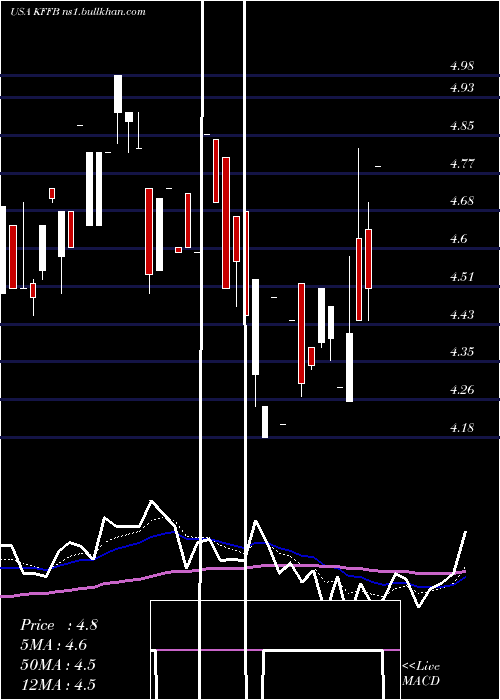Click the Price : 4.8 readout
This screenshot has width=500, height=700.
(x=59, y=625)
